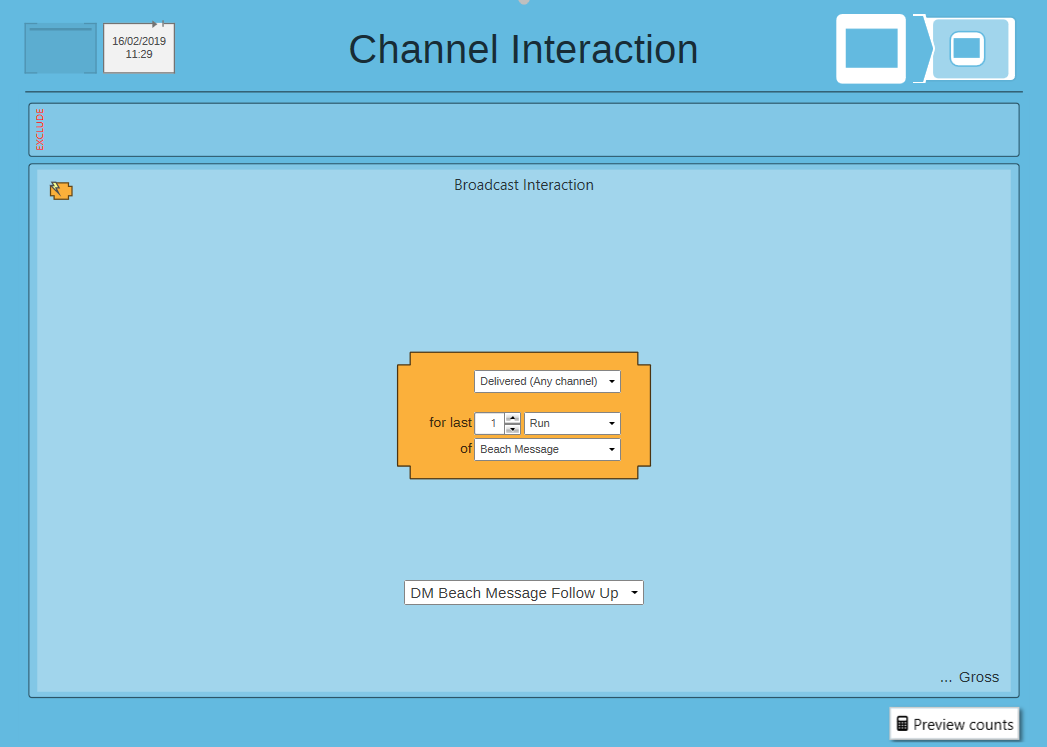Increase the 'for last' count with up arrow
The image size is (1047, 747).
click(x=512, y=418)
